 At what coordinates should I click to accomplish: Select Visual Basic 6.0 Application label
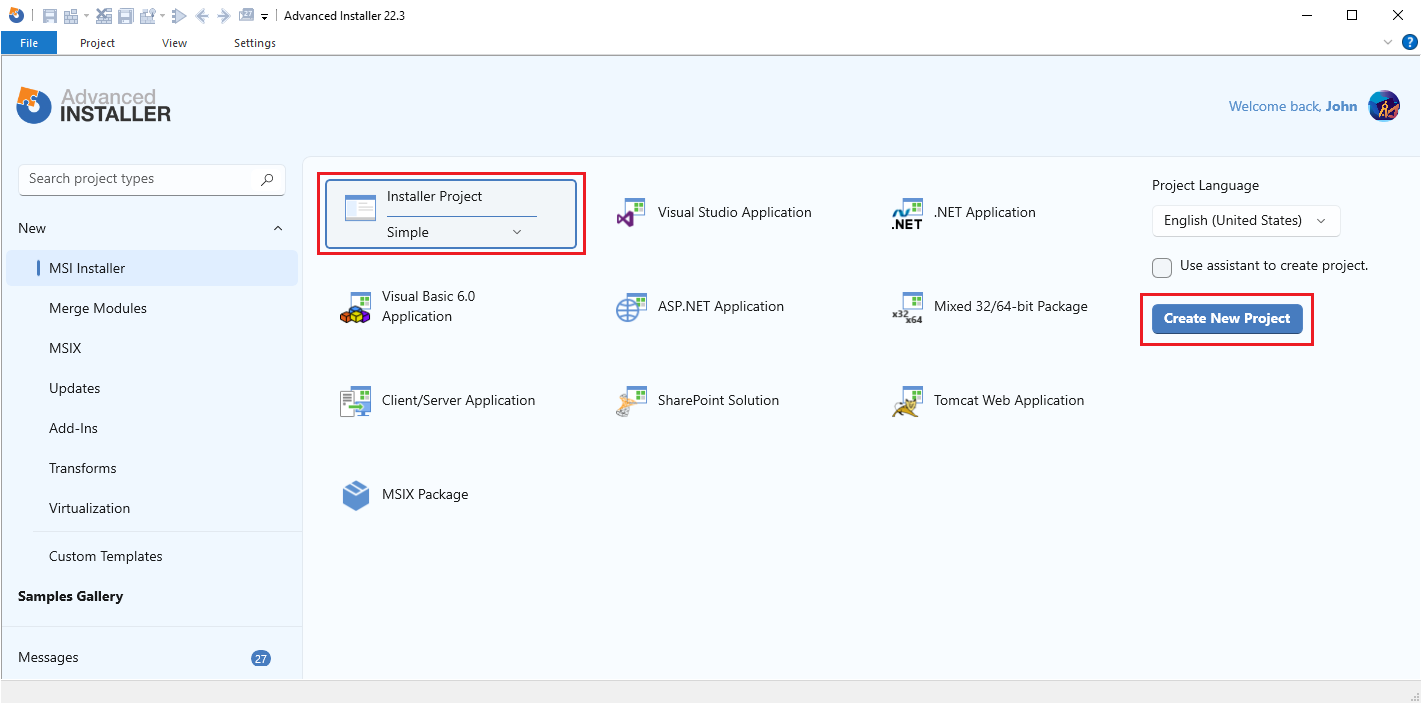point(429,306)
